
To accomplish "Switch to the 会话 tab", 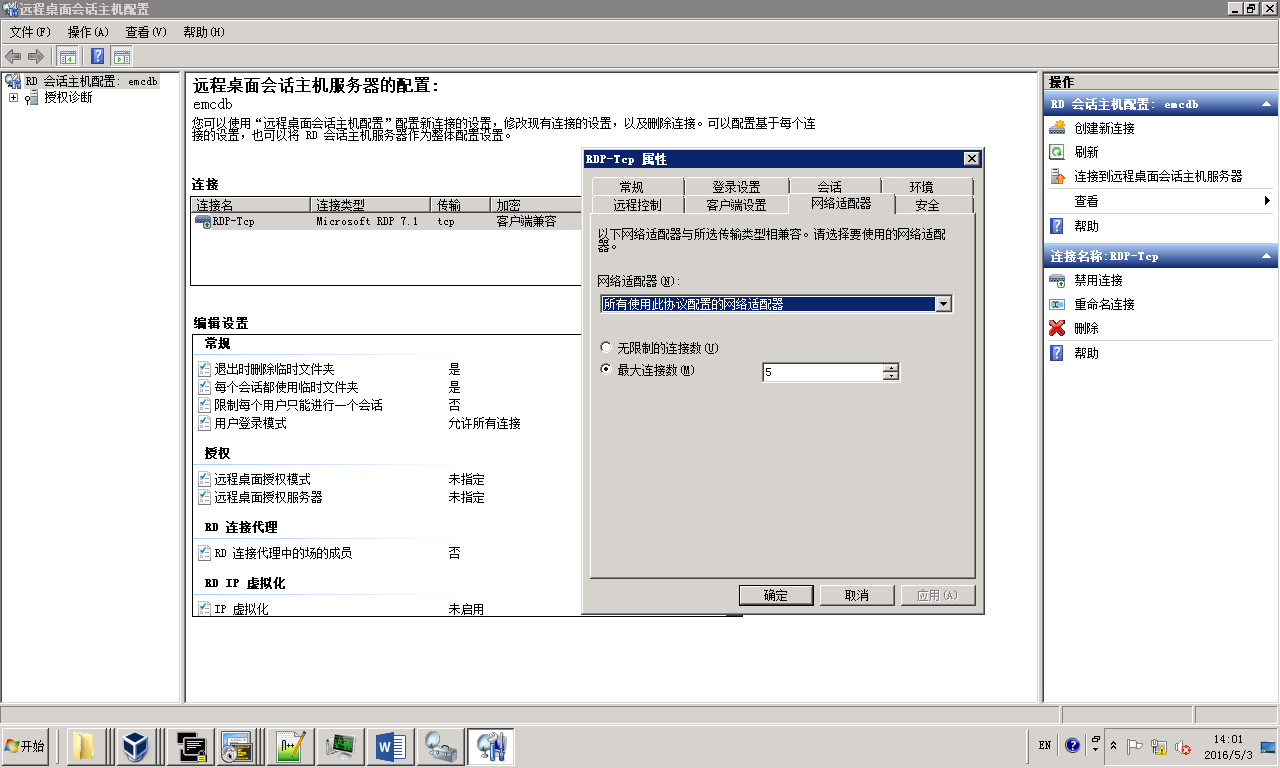I will point(835,187).
